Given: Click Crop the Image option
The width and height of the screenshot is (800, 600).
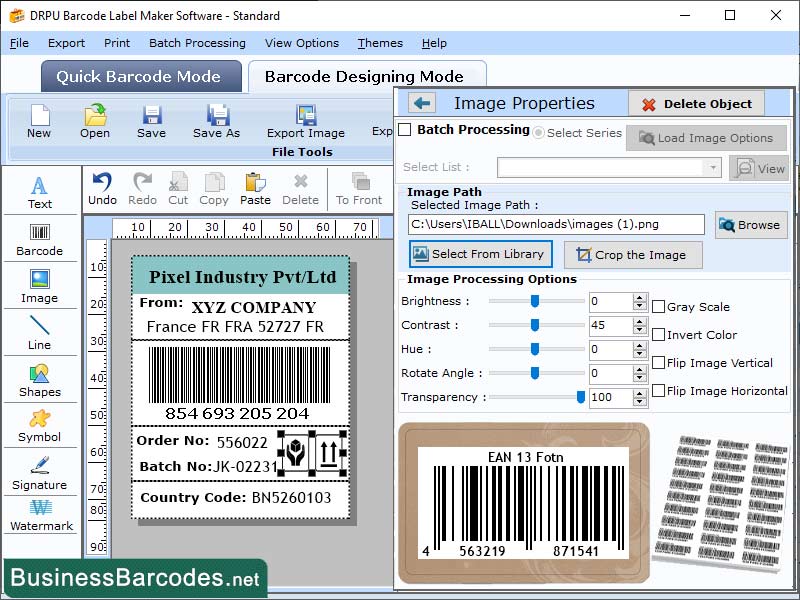Looking at the screenshot, I should tap(632, 255).
